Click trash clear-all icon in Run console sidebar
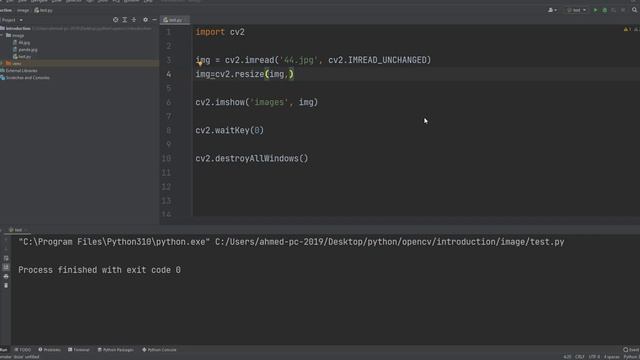This screenshot has height=360, width=640. (6, 285)
